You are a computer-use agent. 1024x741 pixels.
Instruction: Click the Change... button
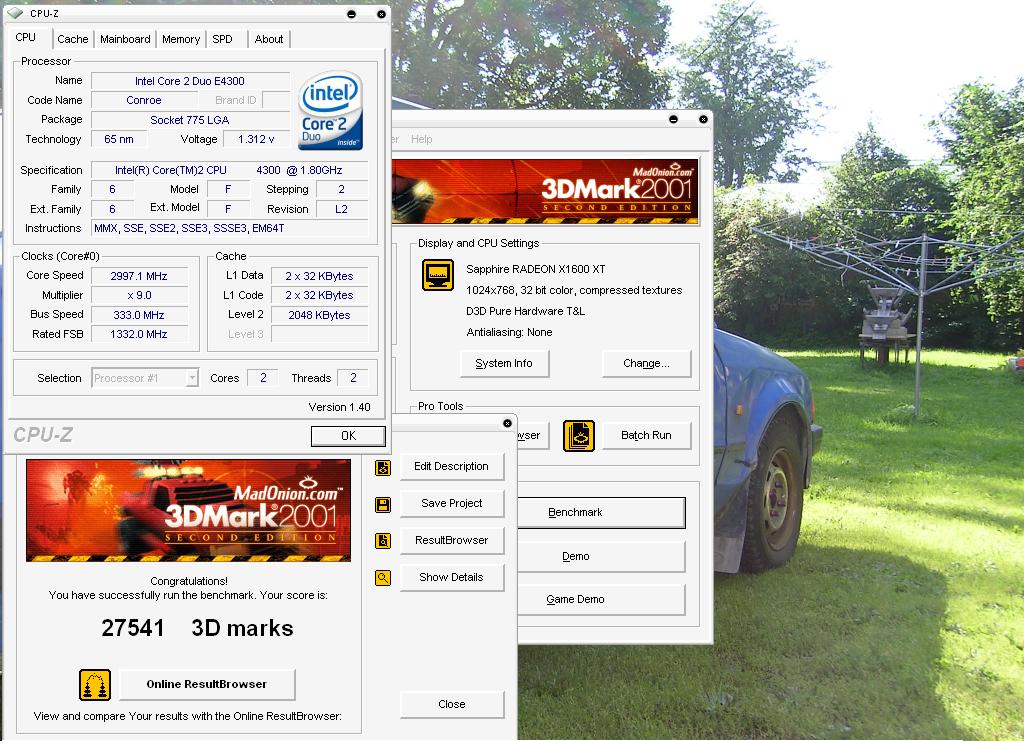click(646, 364)
